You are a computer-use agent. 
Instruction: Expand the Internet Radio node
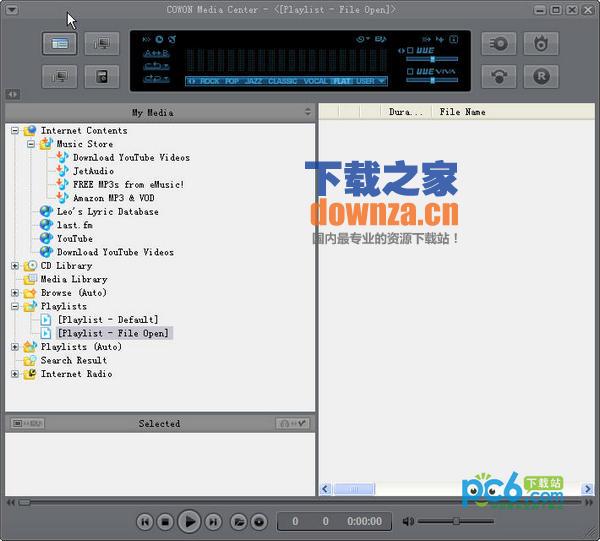(15, 374)
